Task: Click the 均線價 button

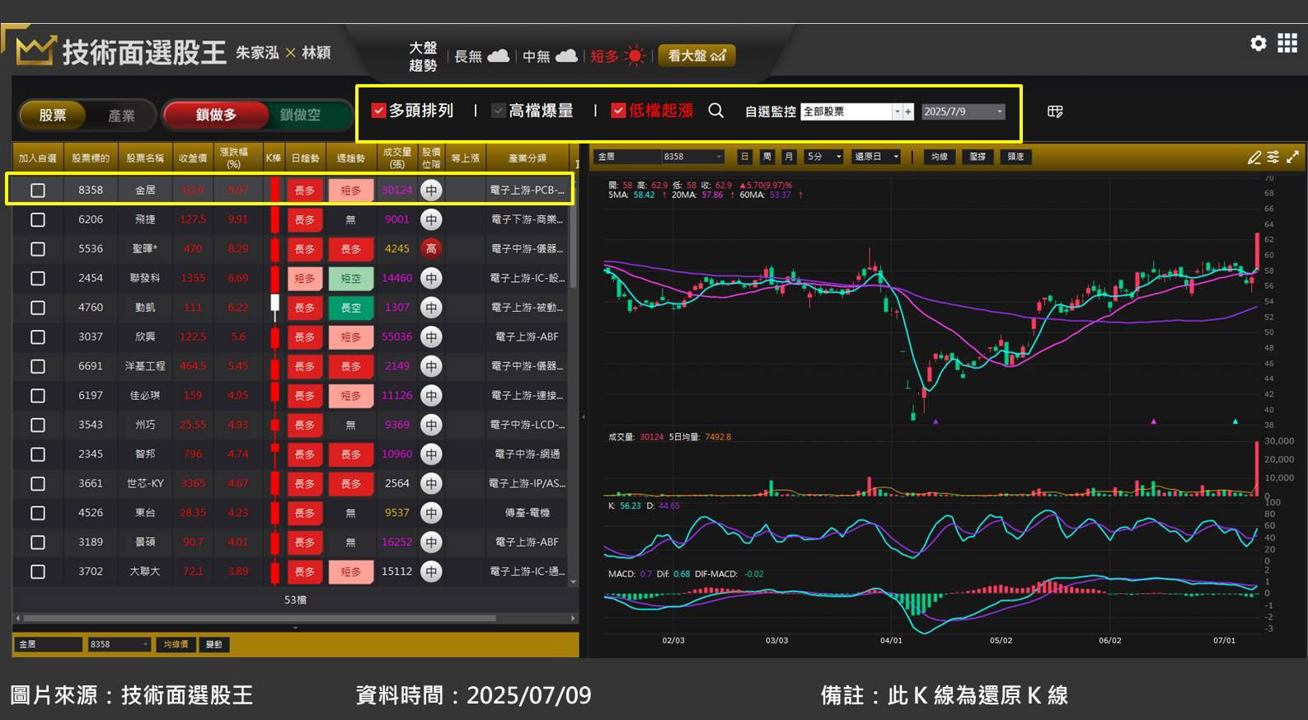Action: [x=176, y=645]
